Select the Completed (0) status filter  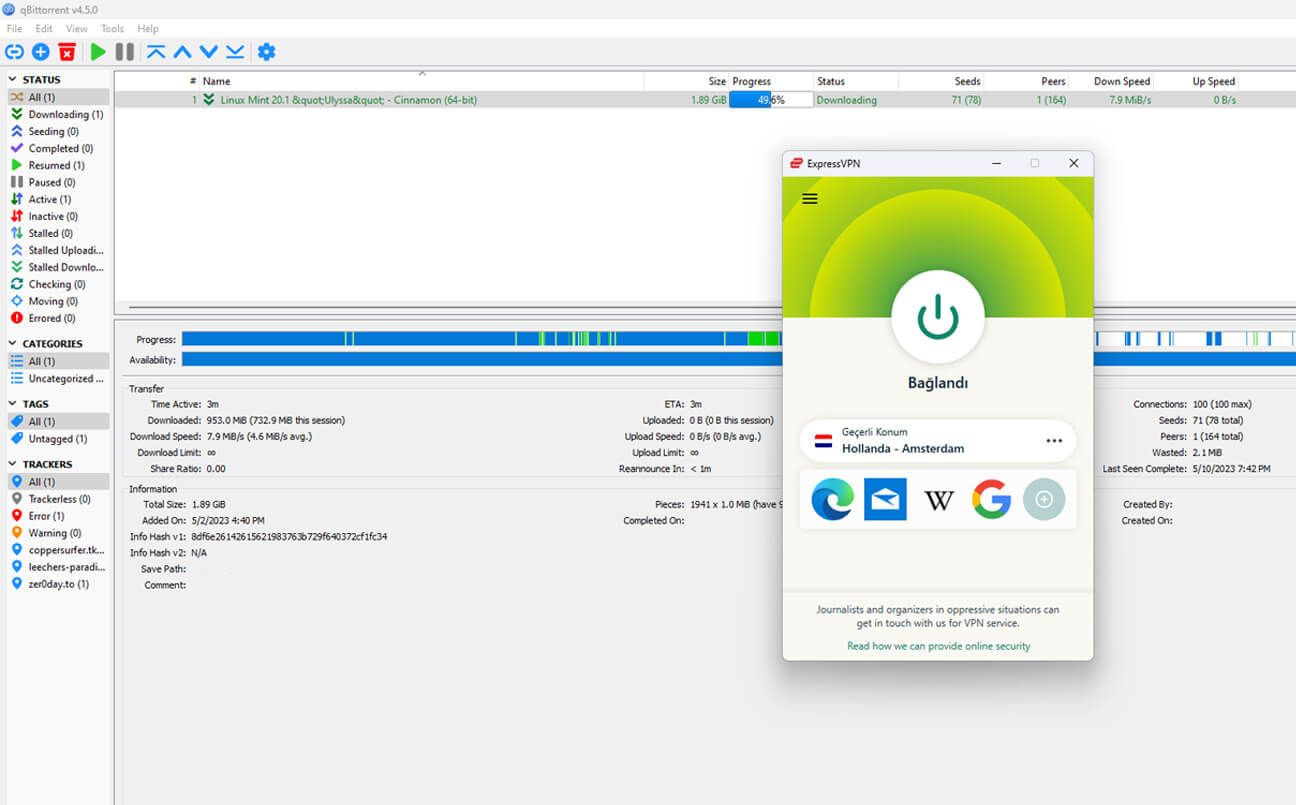51,149
